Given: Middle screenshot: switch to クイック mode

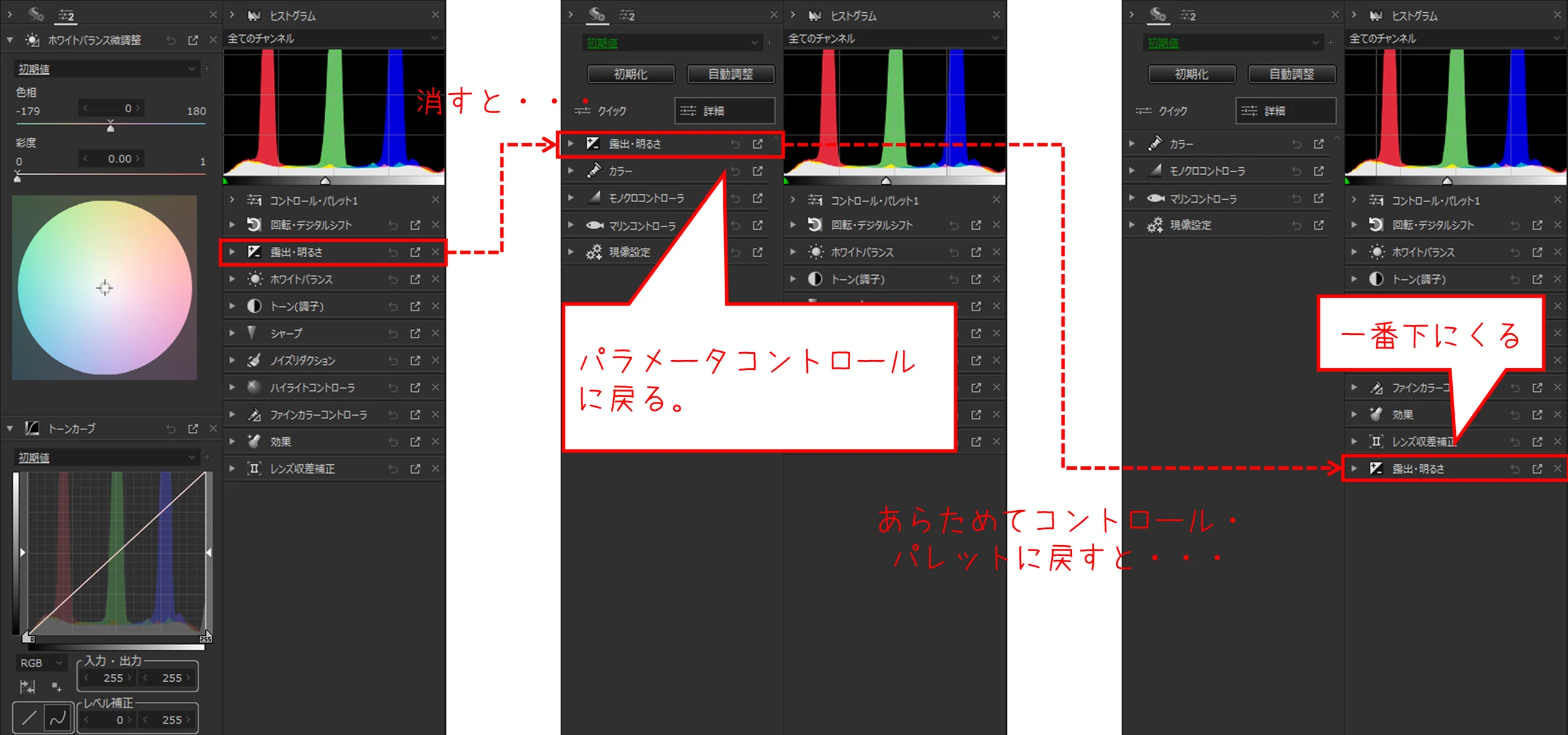Looking at the screenshot, I should coord(600,111).
